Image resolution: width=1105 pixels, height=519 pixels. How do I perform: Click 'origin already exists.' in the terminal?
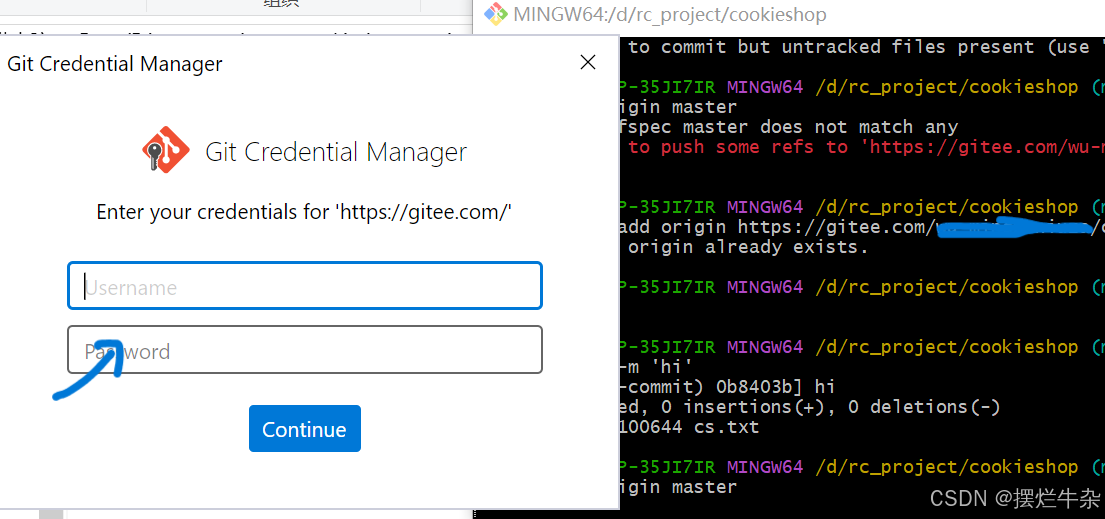click(749, 248)
